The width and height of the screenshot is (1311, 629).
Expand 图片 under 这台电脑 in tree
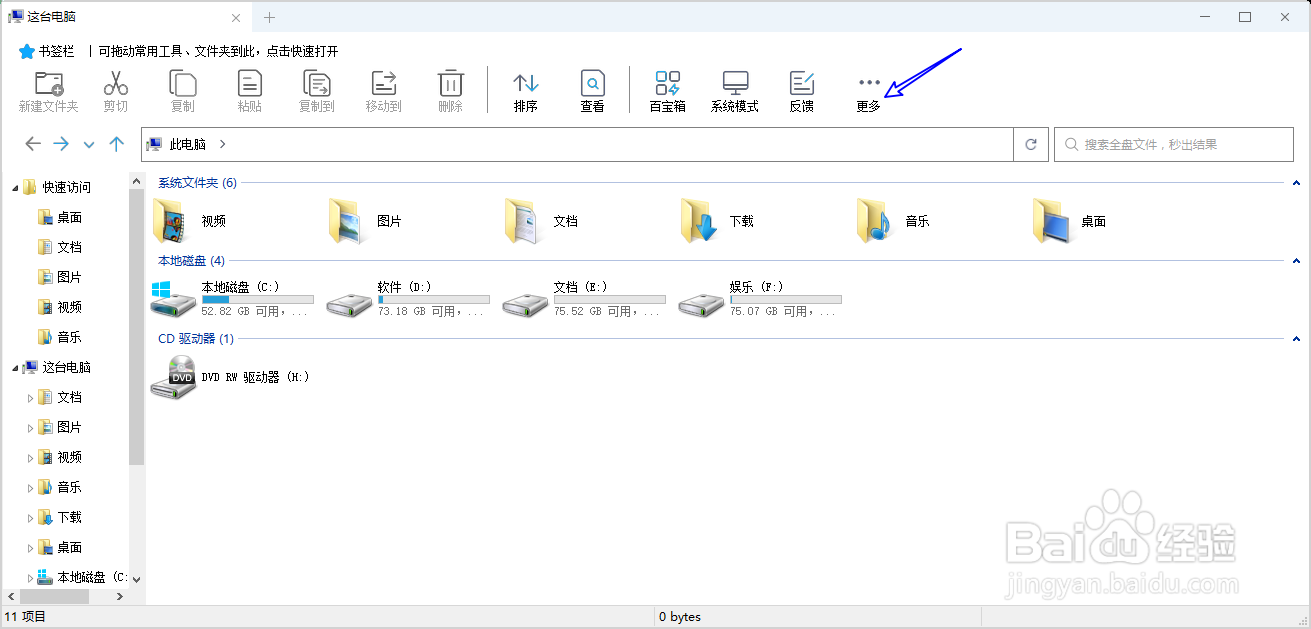coord(30,428)
